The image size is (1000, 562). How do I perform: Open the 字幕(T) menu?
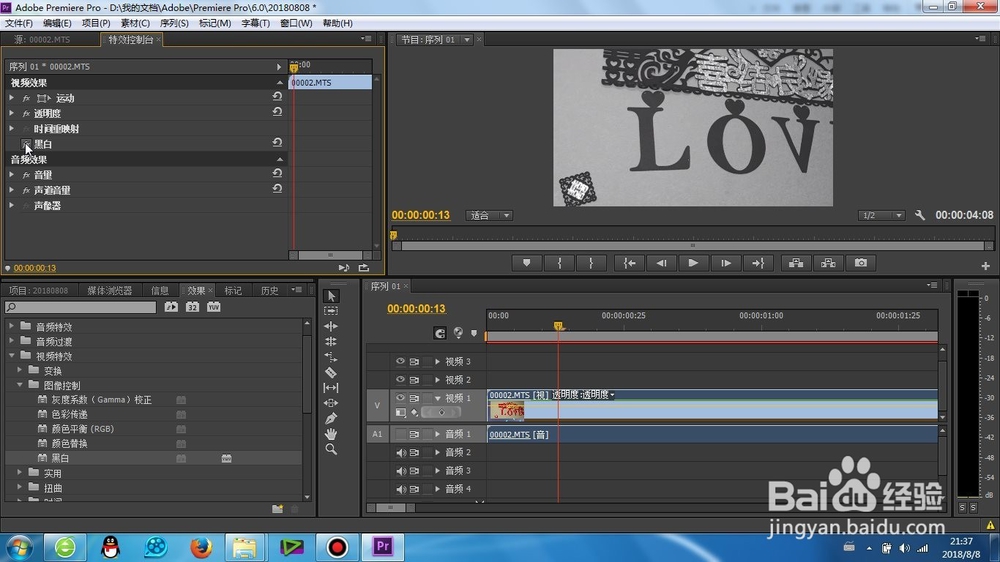[255, 23]
